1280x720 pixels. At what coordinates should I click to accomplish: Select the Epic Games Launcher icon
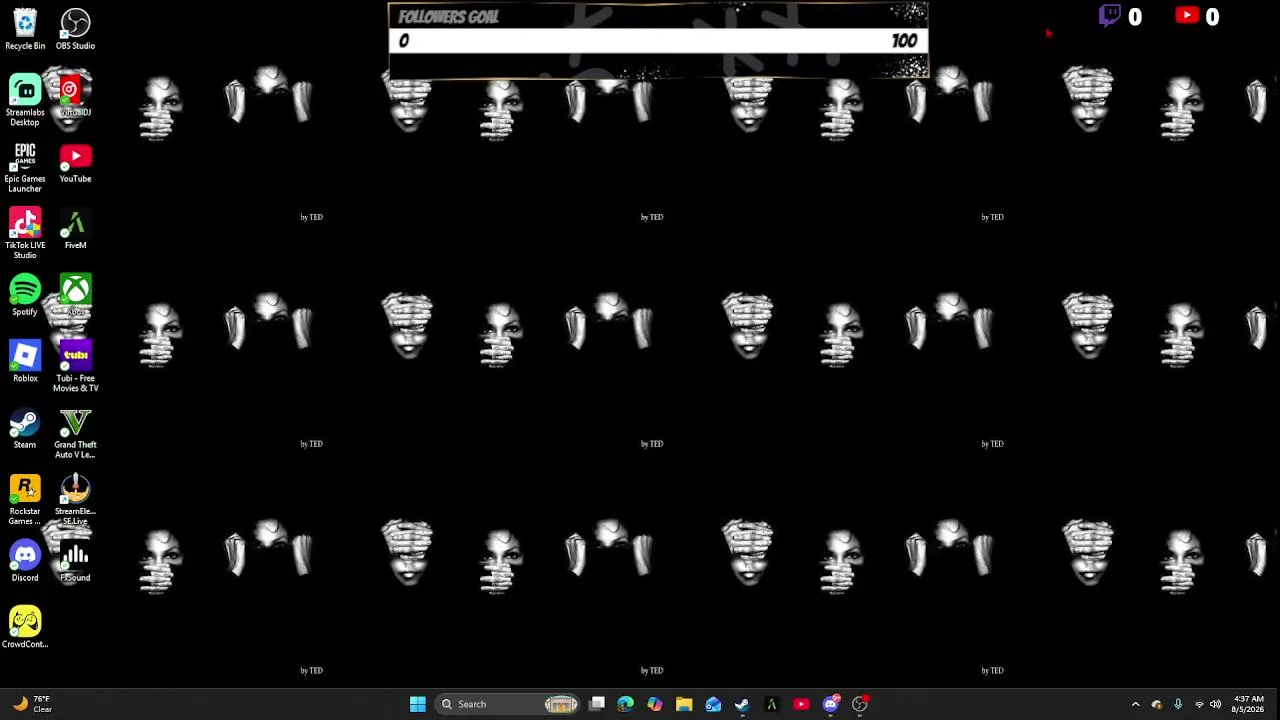click(x=25, y=167)
